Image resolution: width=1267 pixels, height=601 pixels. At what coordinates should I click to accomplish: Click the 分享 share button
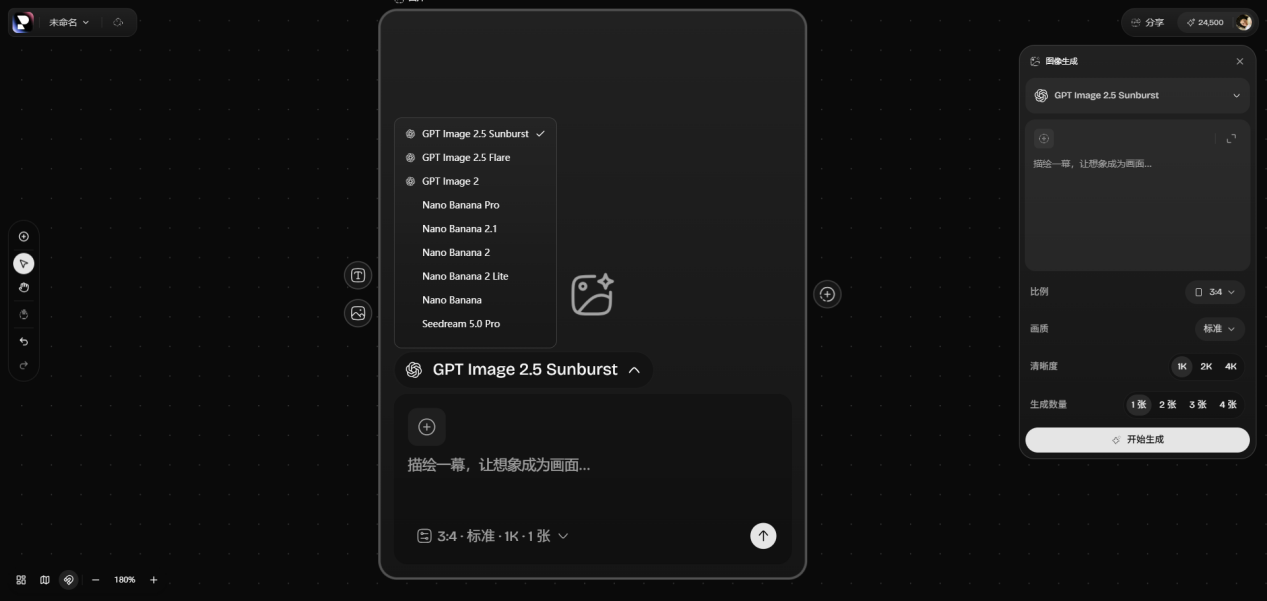click(1147, 22)
